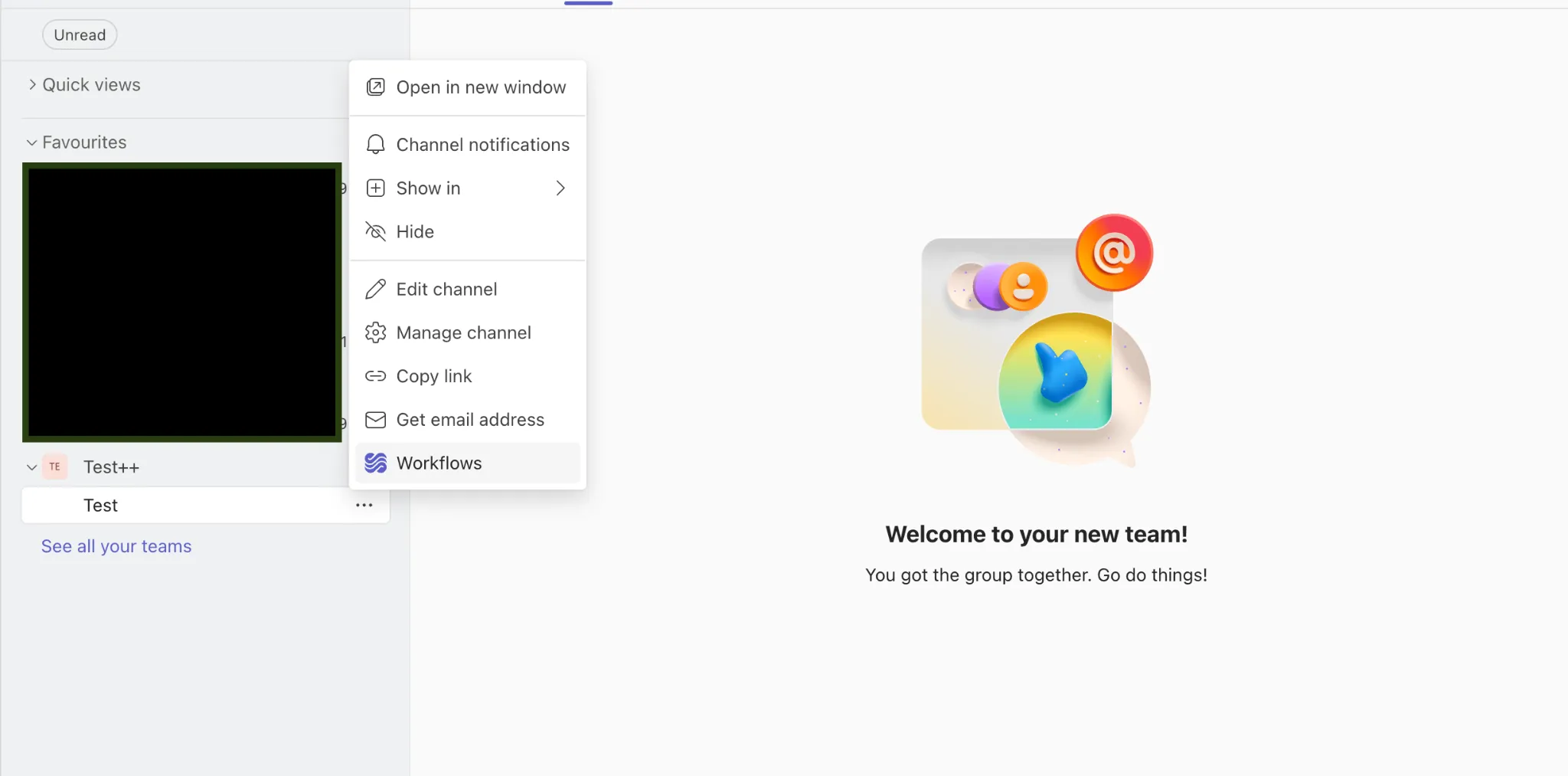Click the Channel notifications bell icon
The width and height of the screenshot is (1568, 776).
click(x=375, y=145)
